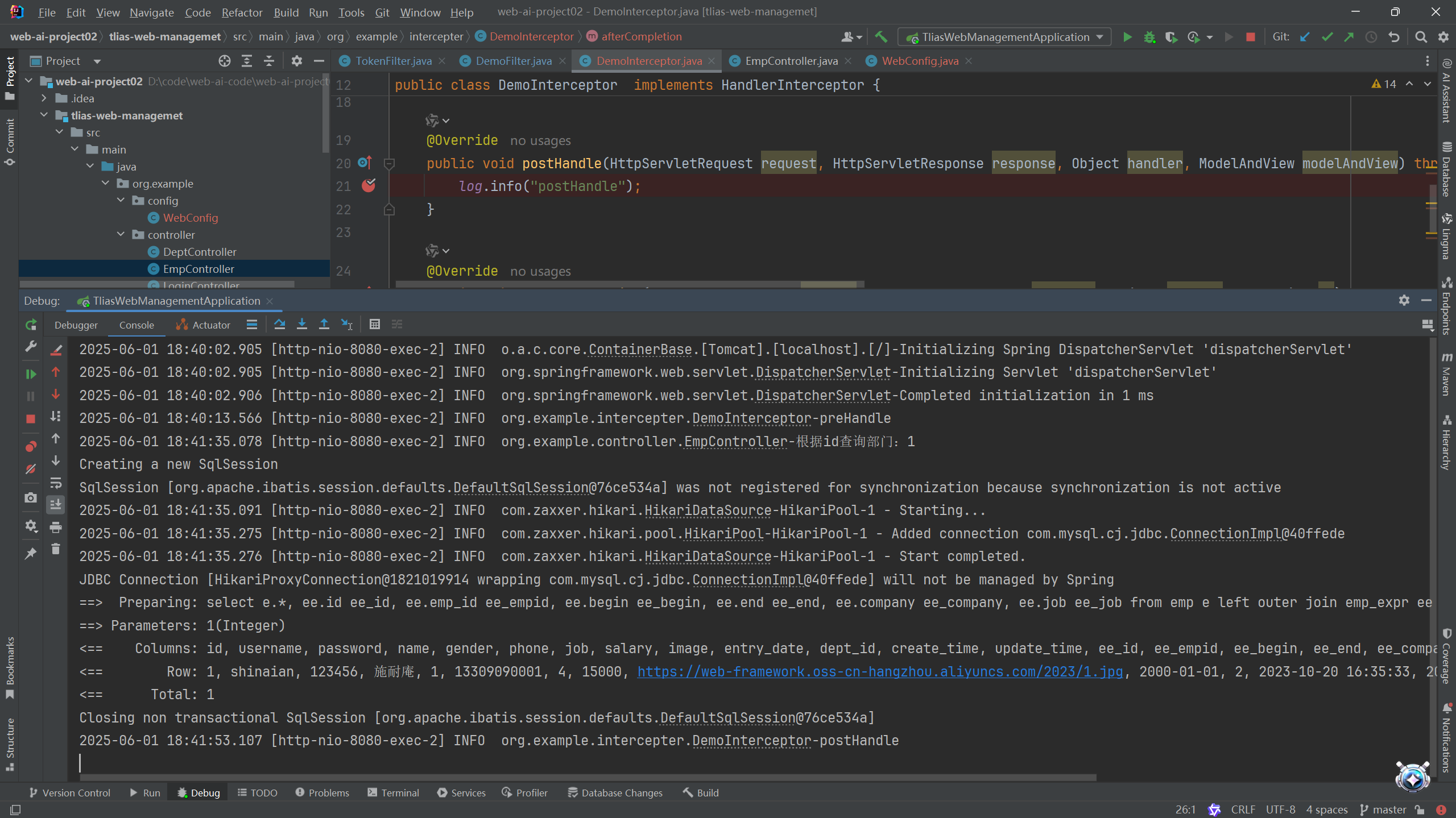This screenshot has width=1456, height=818.
Task: Toggle Mute Breakpoints in debug sidebar
Action: (x=31, y=470)
